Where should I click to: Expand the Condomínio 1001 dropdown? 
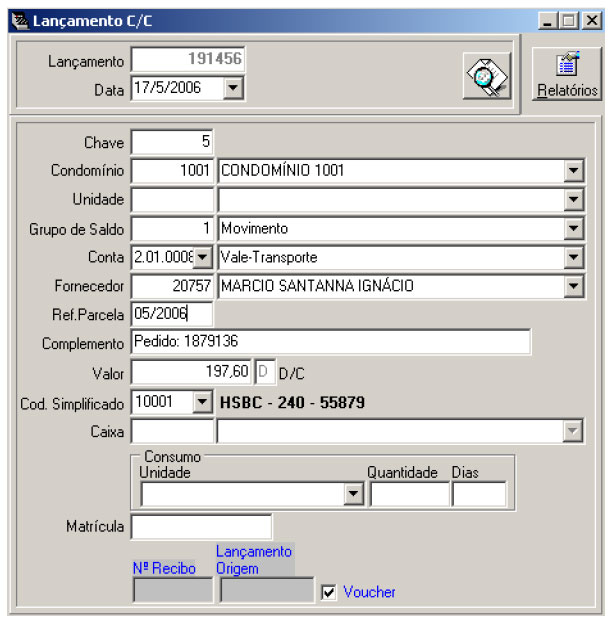573,171
